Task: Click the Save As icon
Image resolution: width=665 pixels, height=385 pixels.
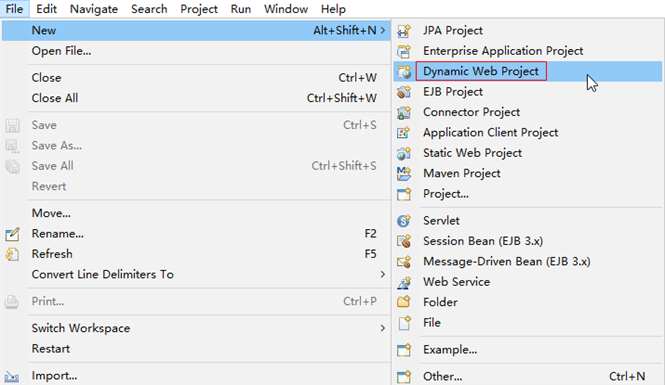Action: pos(12,146)
